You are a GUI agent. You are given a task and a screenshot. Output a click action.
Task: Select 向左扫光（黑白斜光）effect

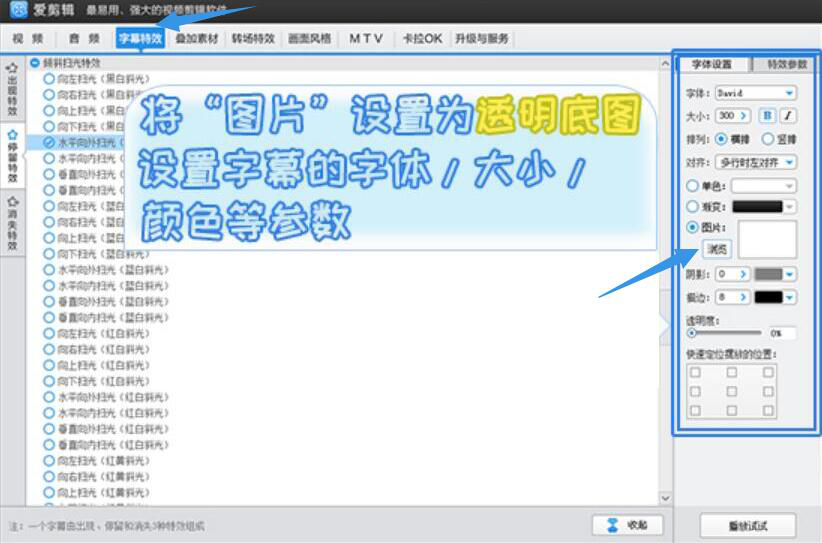pyautogui.click(x=97, y=79)
